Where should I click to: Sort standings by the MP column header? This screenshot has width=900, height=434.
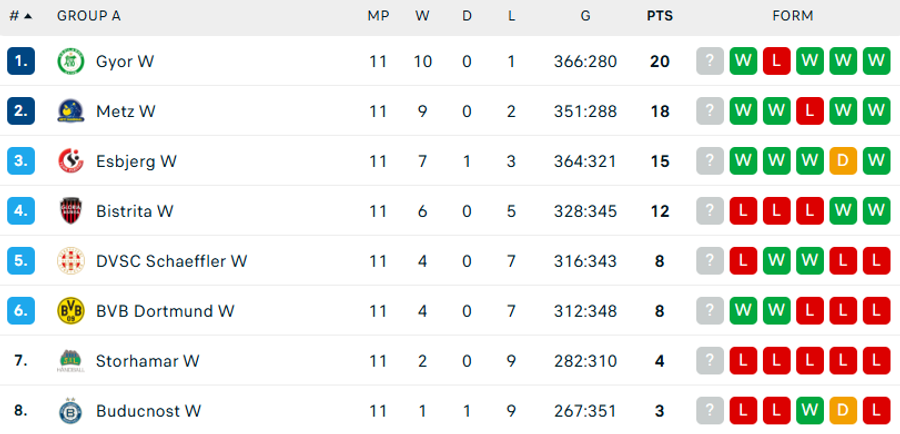tap(378, 16)
